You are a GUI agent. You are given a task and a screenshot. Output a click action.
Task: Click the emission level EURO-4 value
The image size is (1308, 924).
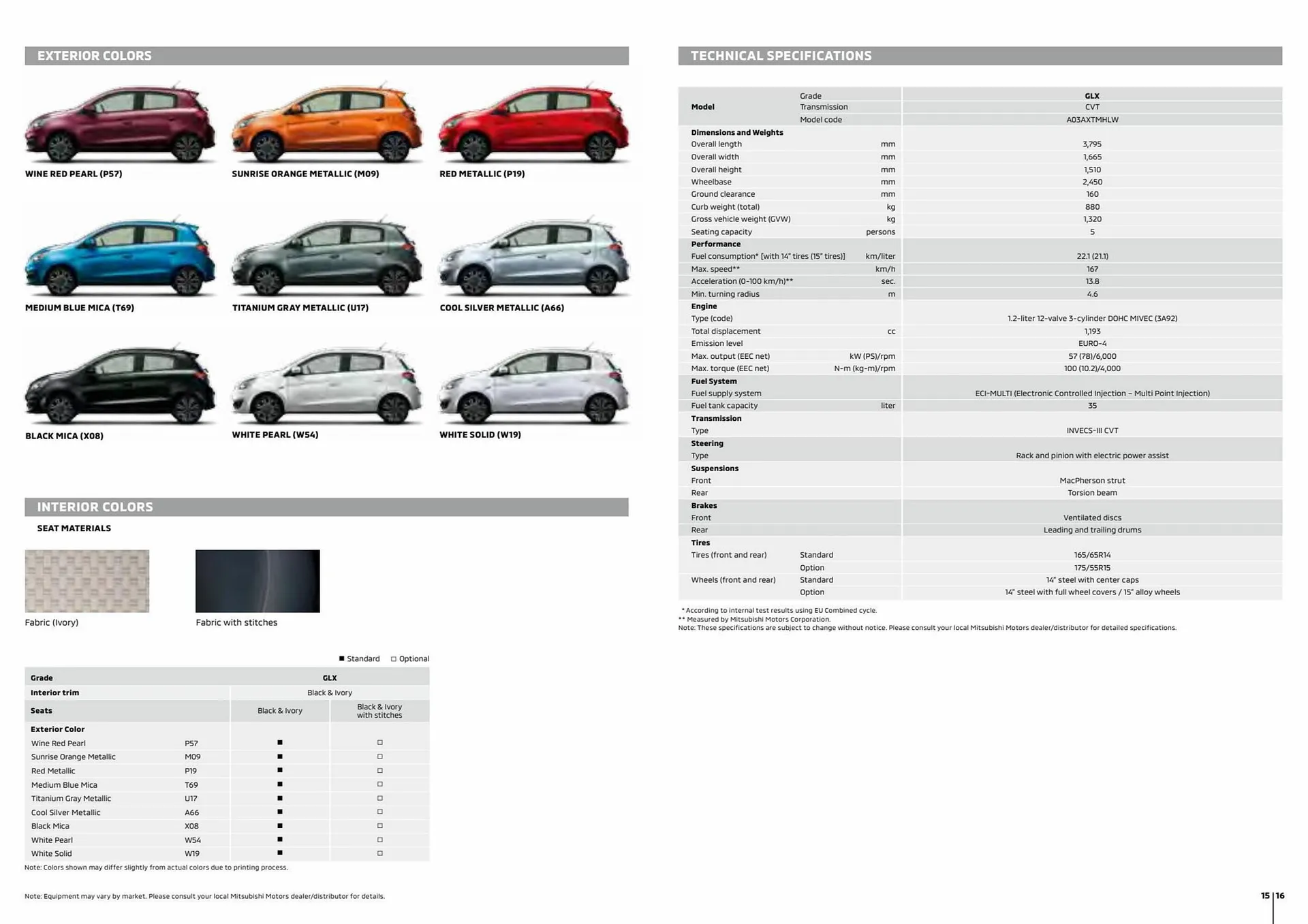click(1092, 344)
